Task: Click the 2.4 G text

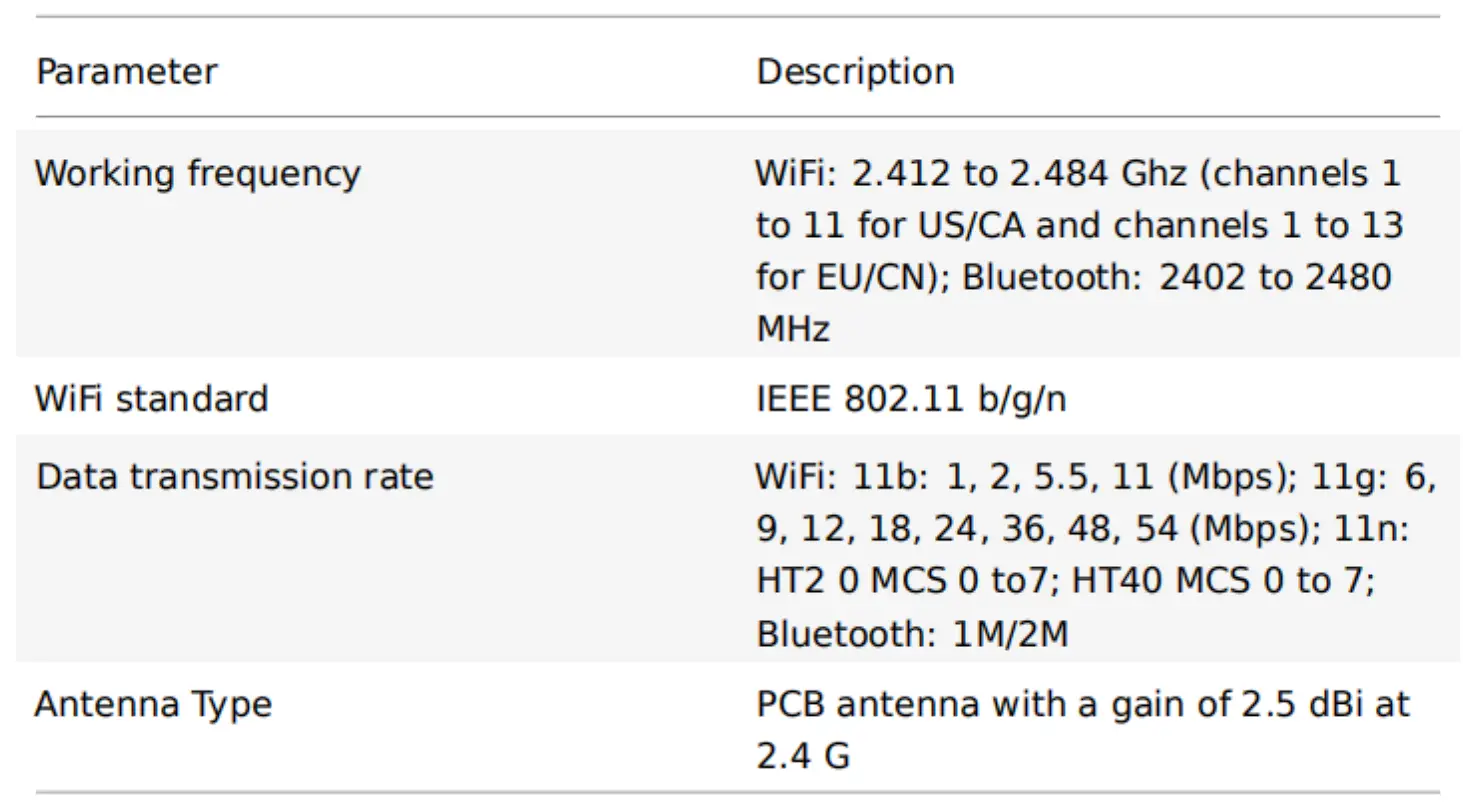Action: pos(803,756)
